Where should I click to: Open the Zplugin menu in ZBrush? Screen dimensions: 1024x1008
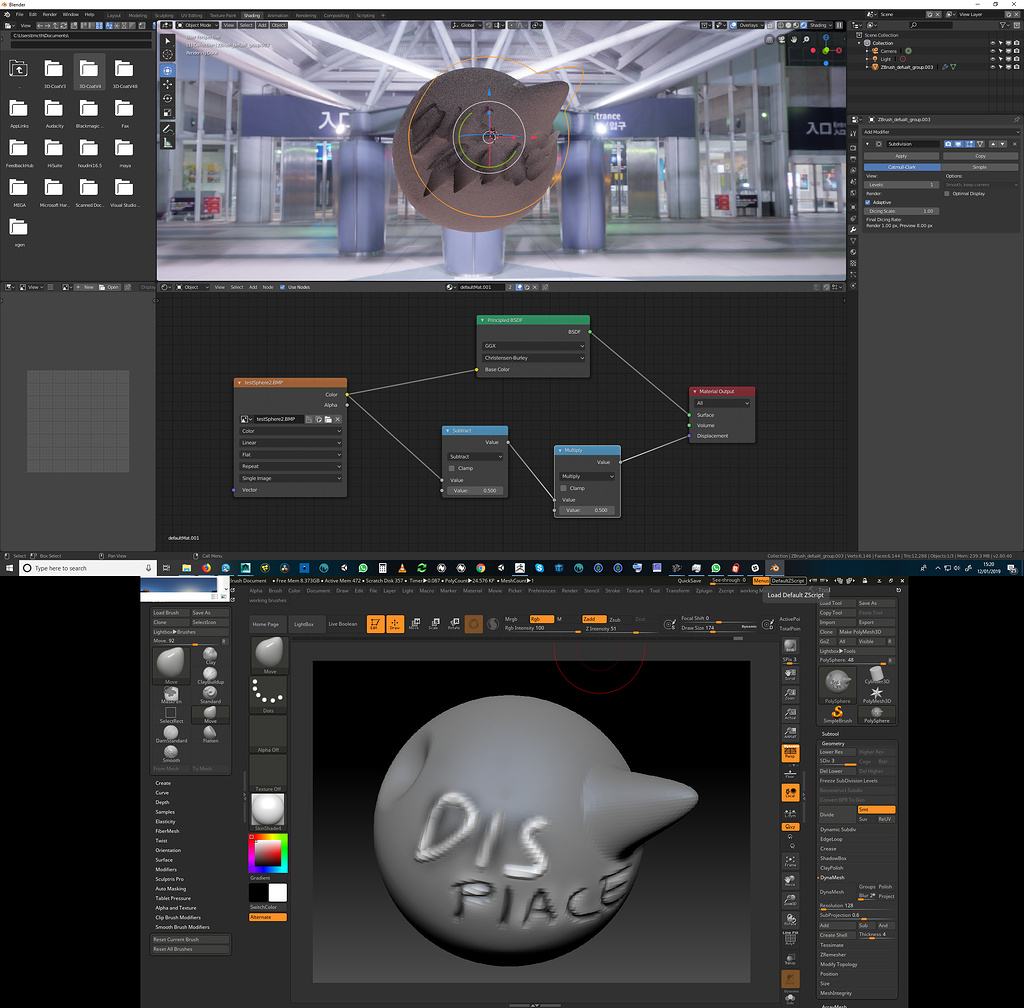pos(704,591)
